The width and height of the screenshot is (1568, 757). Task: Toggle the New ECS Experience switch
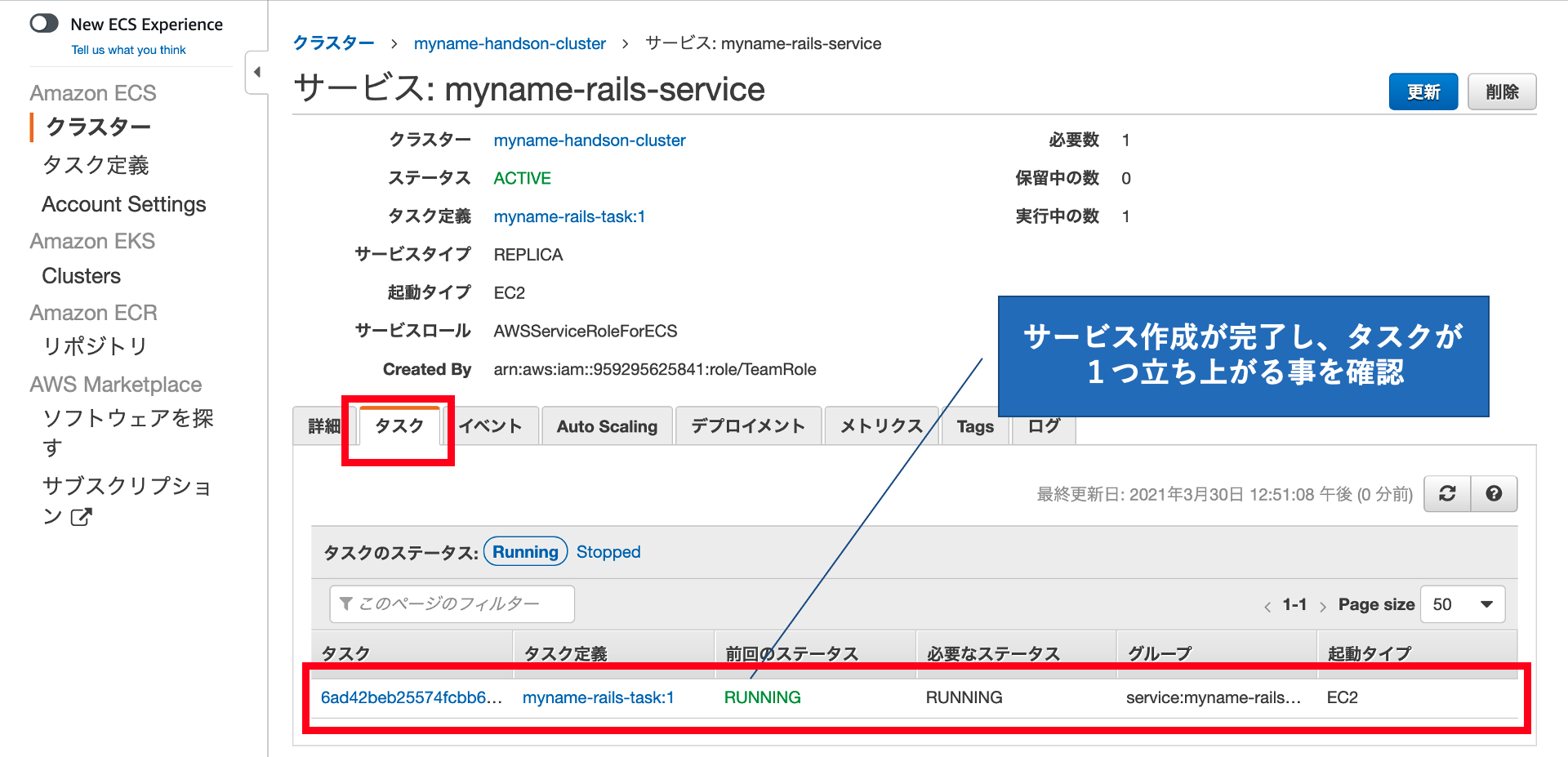[44, 23]
